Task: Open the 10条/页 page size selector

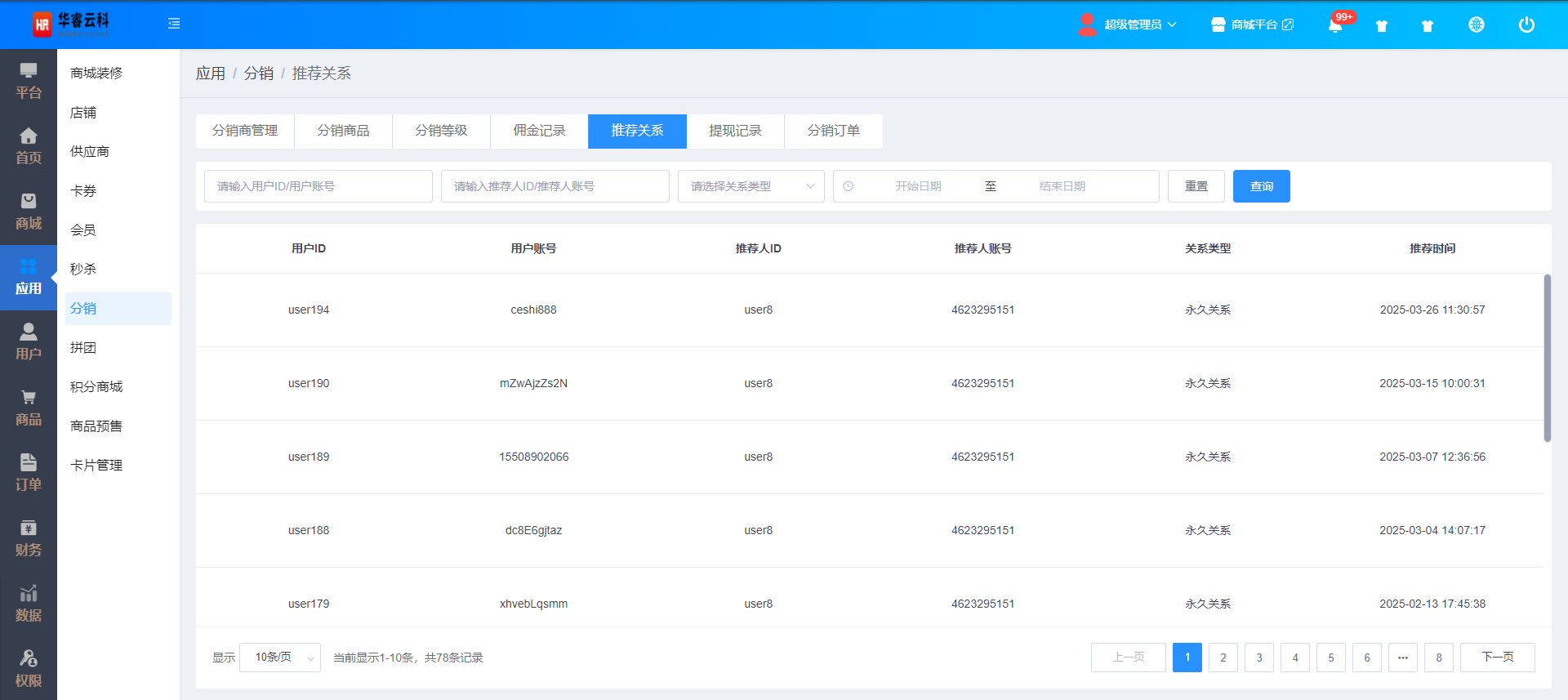Action: (279, 658)
